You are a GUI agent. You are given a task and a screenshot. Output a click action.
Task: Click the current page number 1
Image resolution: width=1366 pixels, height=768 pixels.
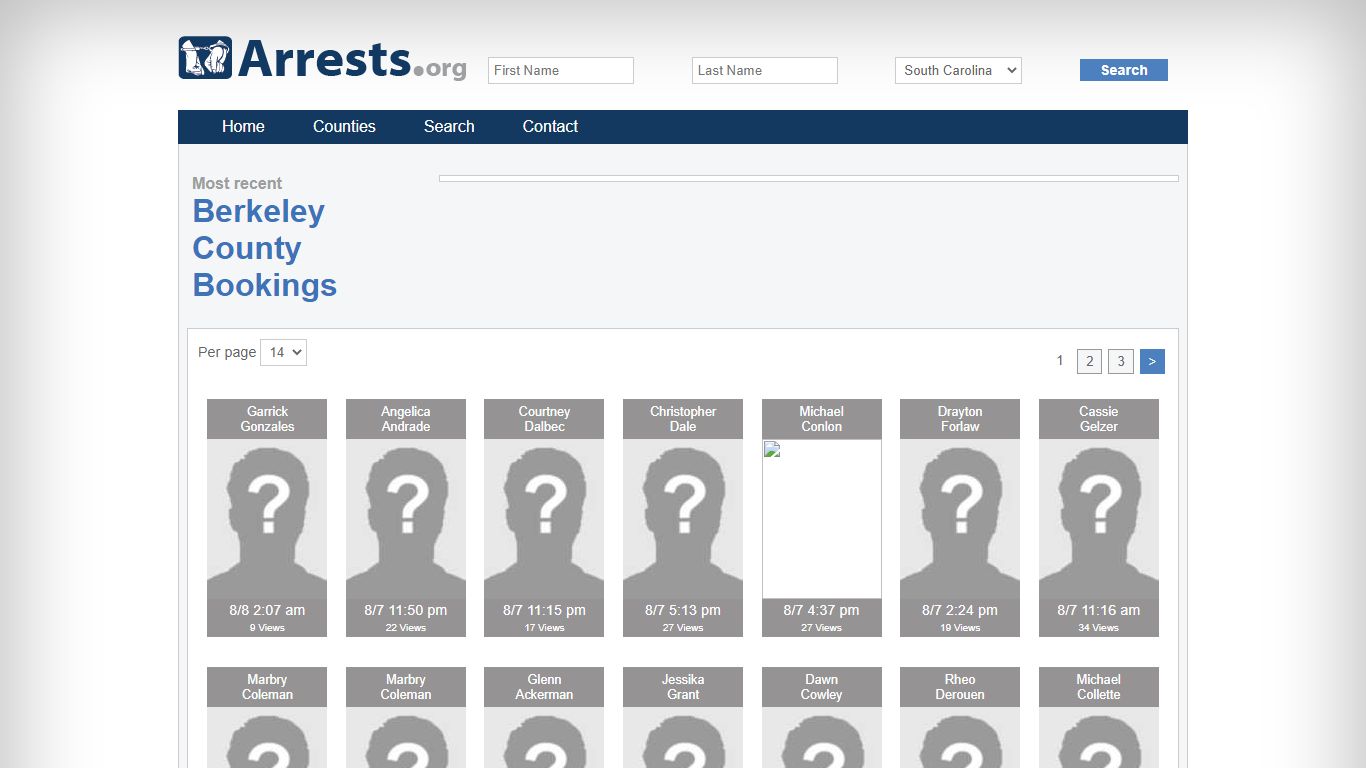point(1060,361)
